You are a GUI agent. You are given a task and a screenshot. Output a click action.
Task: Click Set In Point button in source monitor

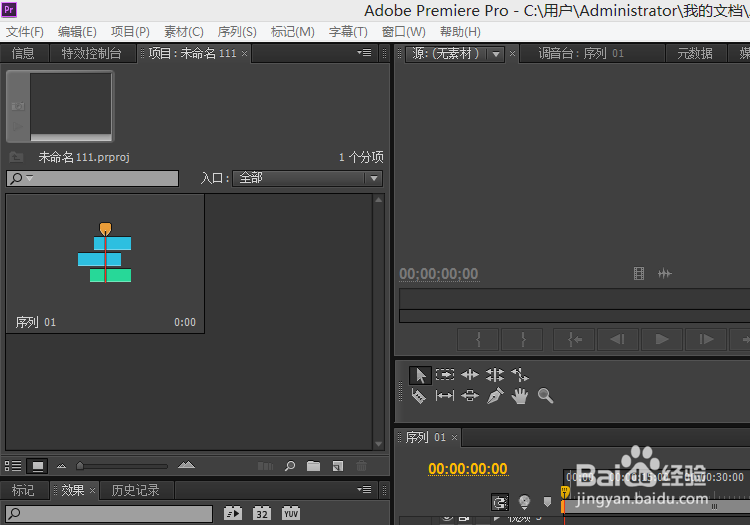478,339
